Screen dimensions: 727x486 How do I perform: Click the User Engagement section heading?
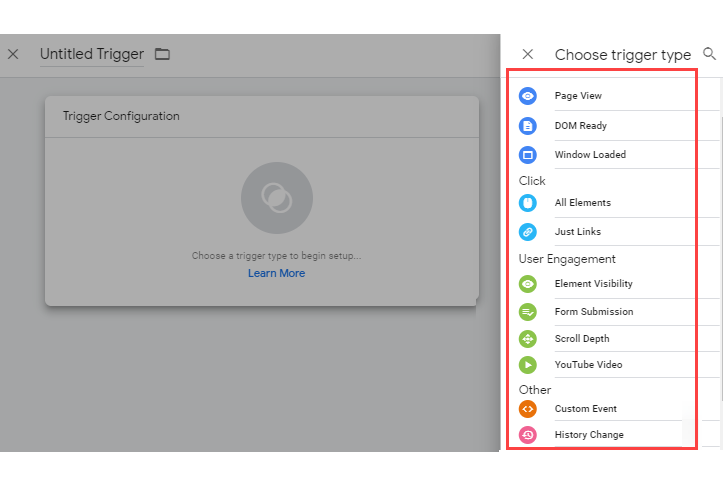point(567,259)
